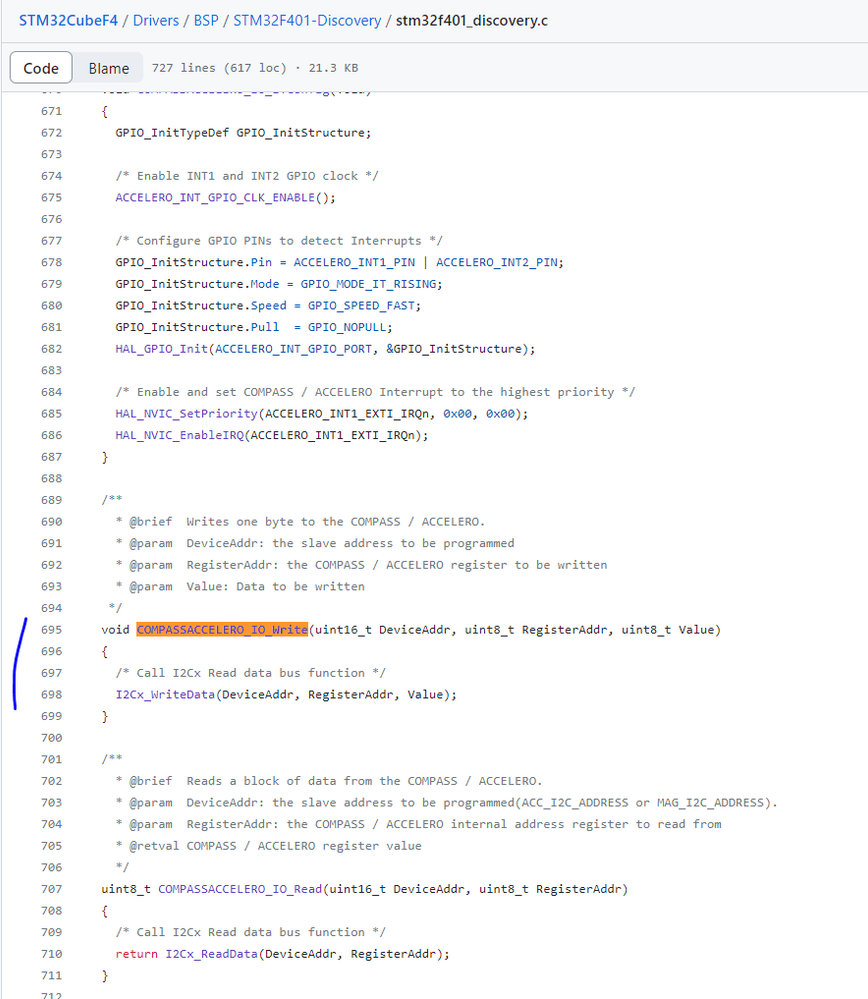Click the I2Cx_ReadData call on line 710

click(x=212, y=954)
